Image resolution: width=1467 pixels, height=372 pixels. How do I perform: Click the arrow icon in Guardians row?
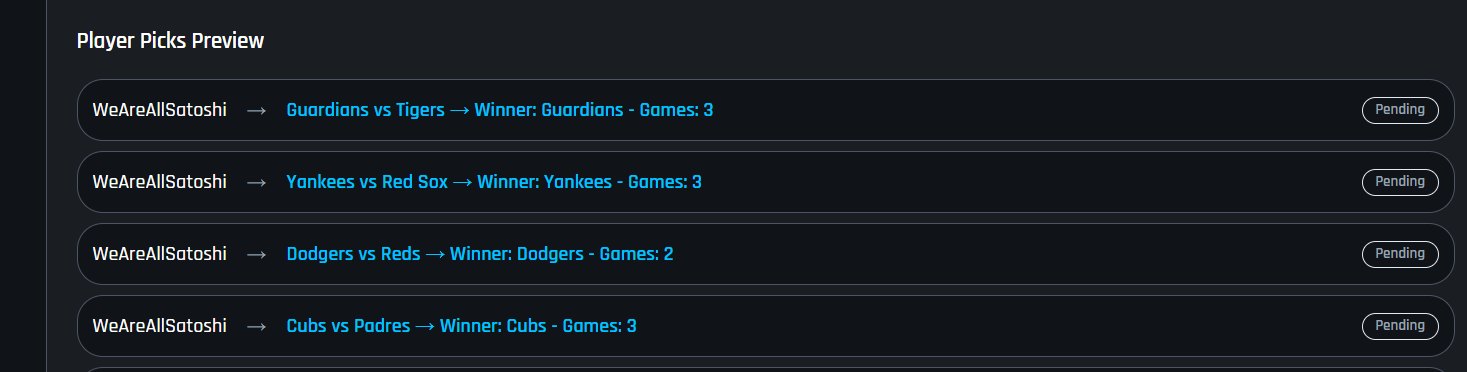(256, 110)
